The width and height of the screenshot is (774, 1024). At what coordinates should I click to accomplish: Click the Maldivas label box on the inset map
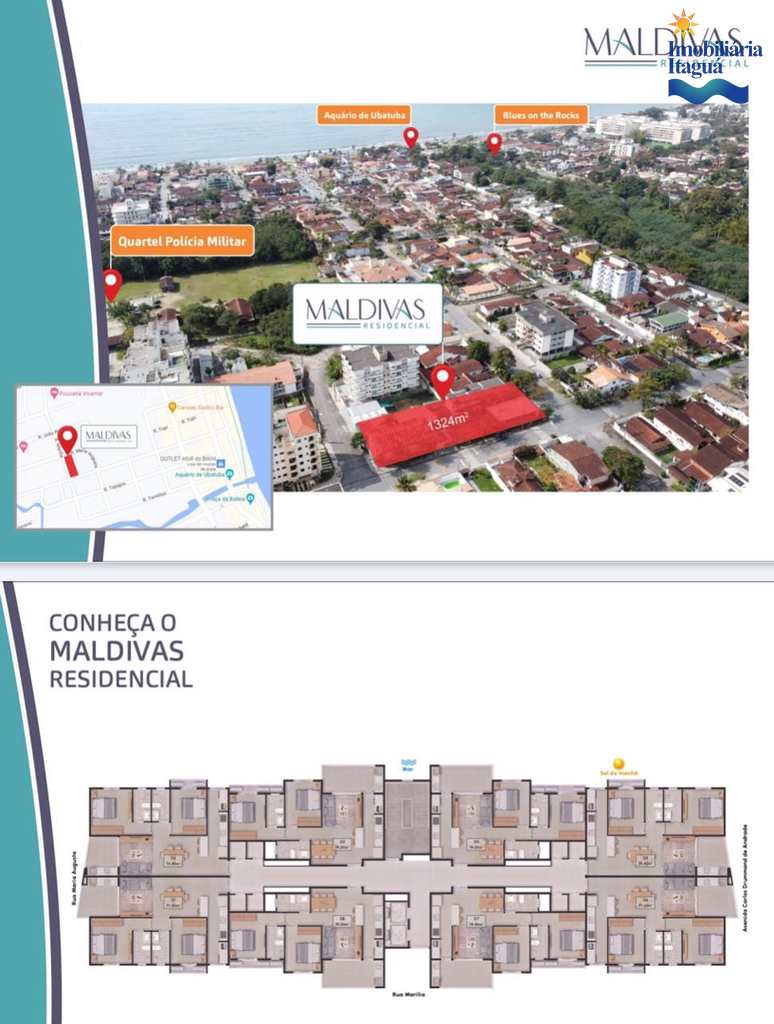coord(108,435)
